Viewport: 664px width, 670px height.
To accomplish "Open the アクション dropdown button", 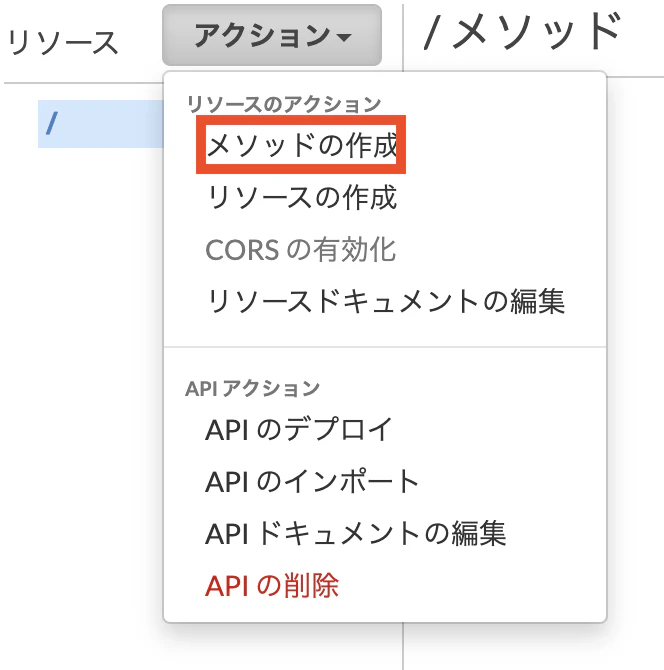I will pos(272,35).
